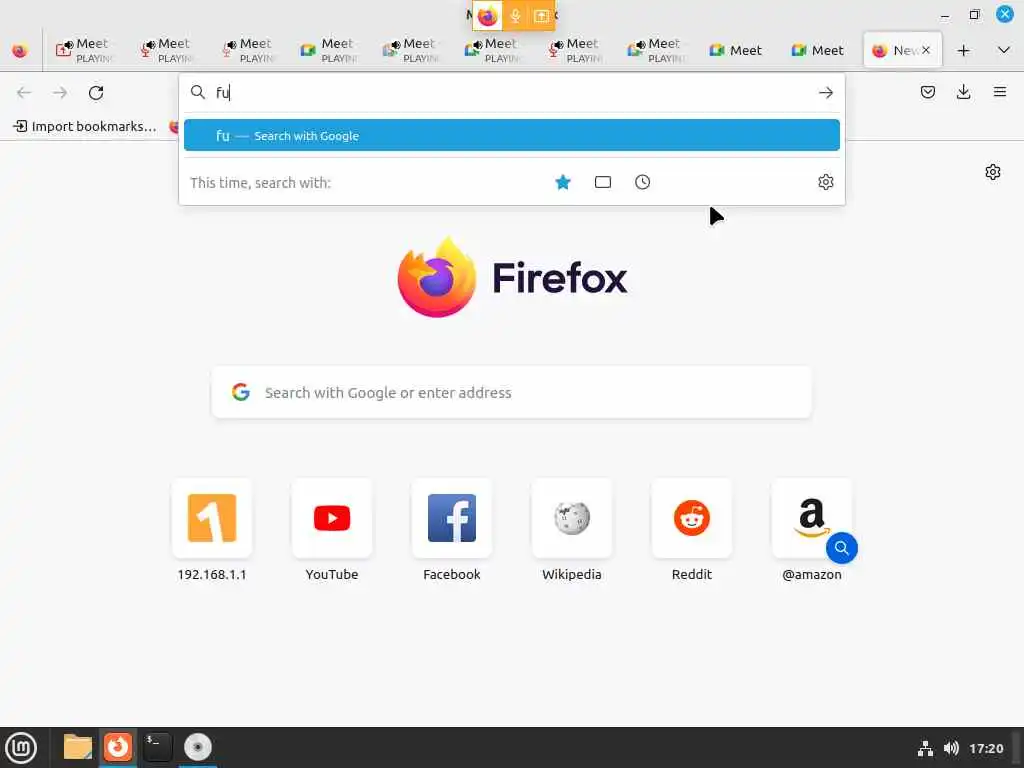Click Firefox icon in sharing indicator
Screen dimensions: 1024x768
click(x=487, y=16)
